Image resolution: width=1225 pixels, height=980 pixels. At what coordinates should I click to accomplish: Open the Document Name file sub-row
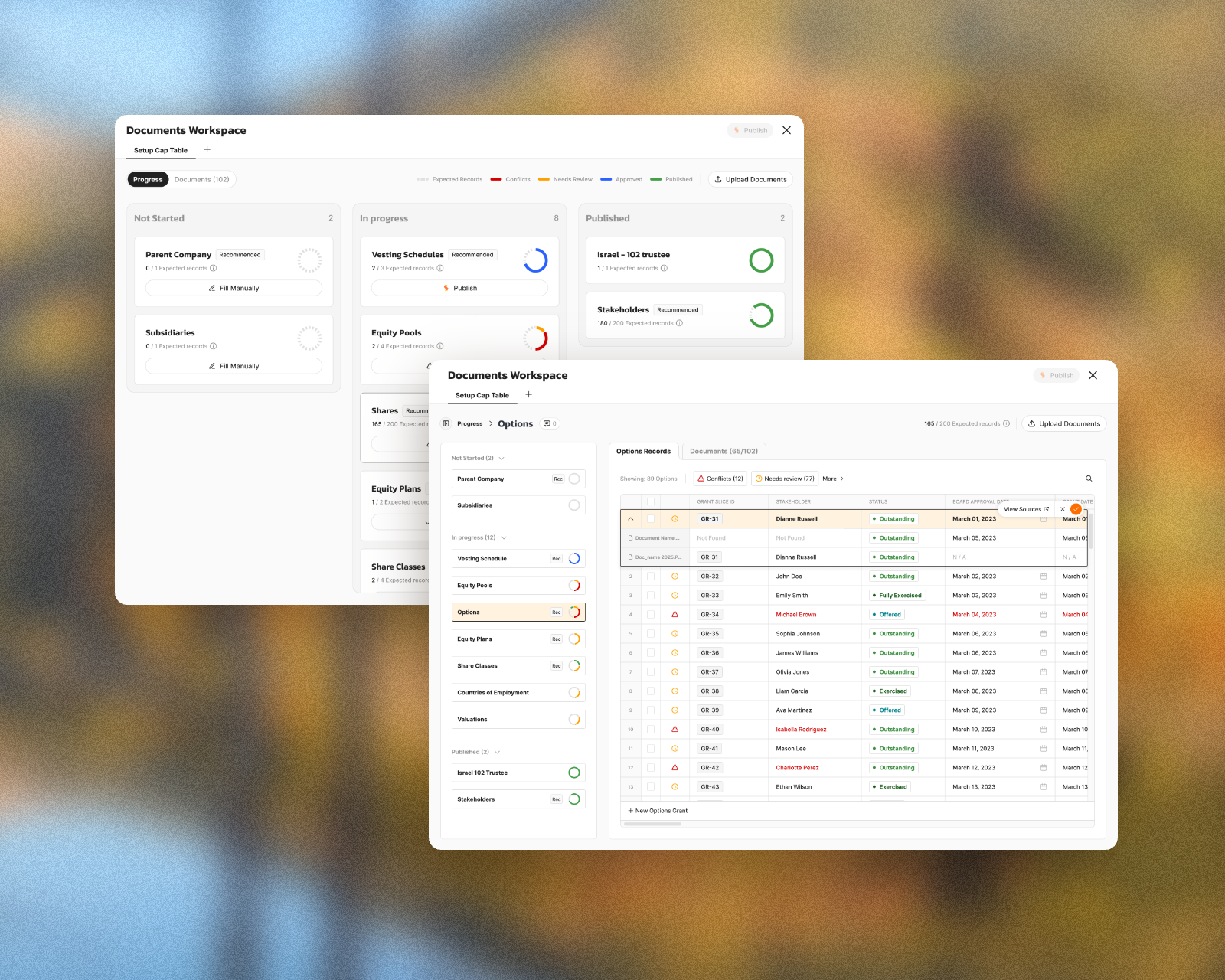click(655, 537)
